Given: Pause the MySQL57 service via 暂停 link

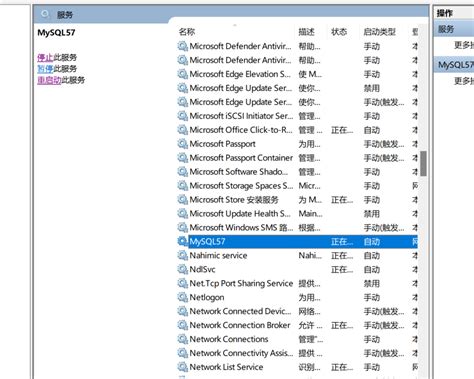Looking at the screenshot, I should pyautogui.click(x=45, y=69).
